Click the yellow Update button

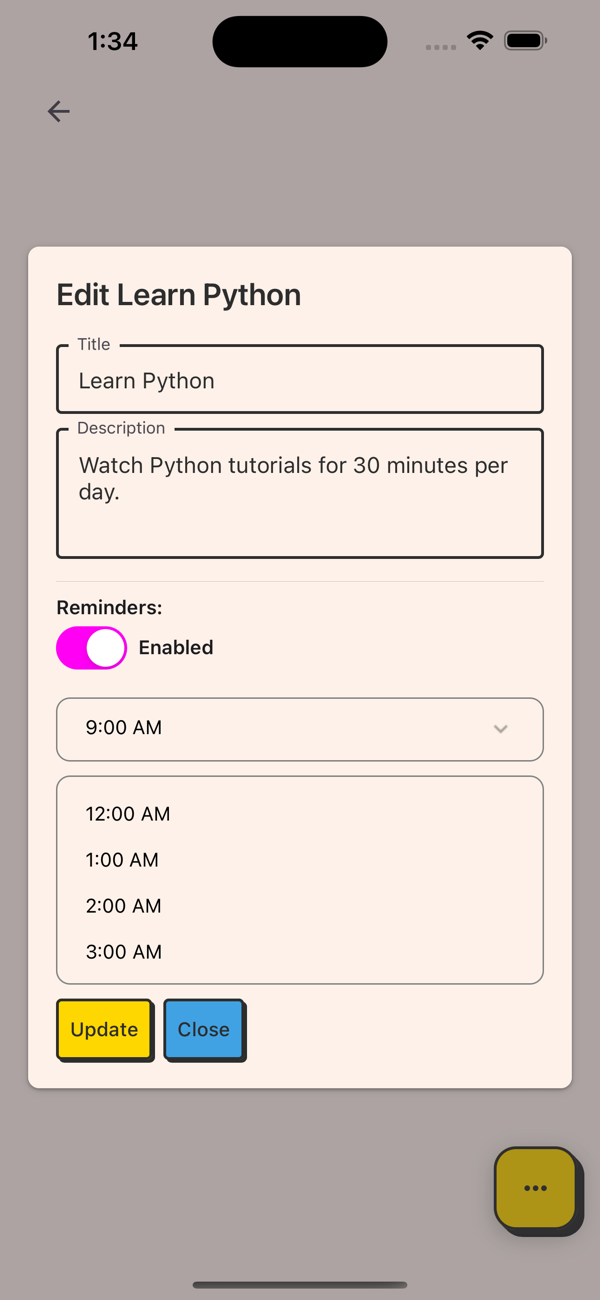(x=104, y=1030)
